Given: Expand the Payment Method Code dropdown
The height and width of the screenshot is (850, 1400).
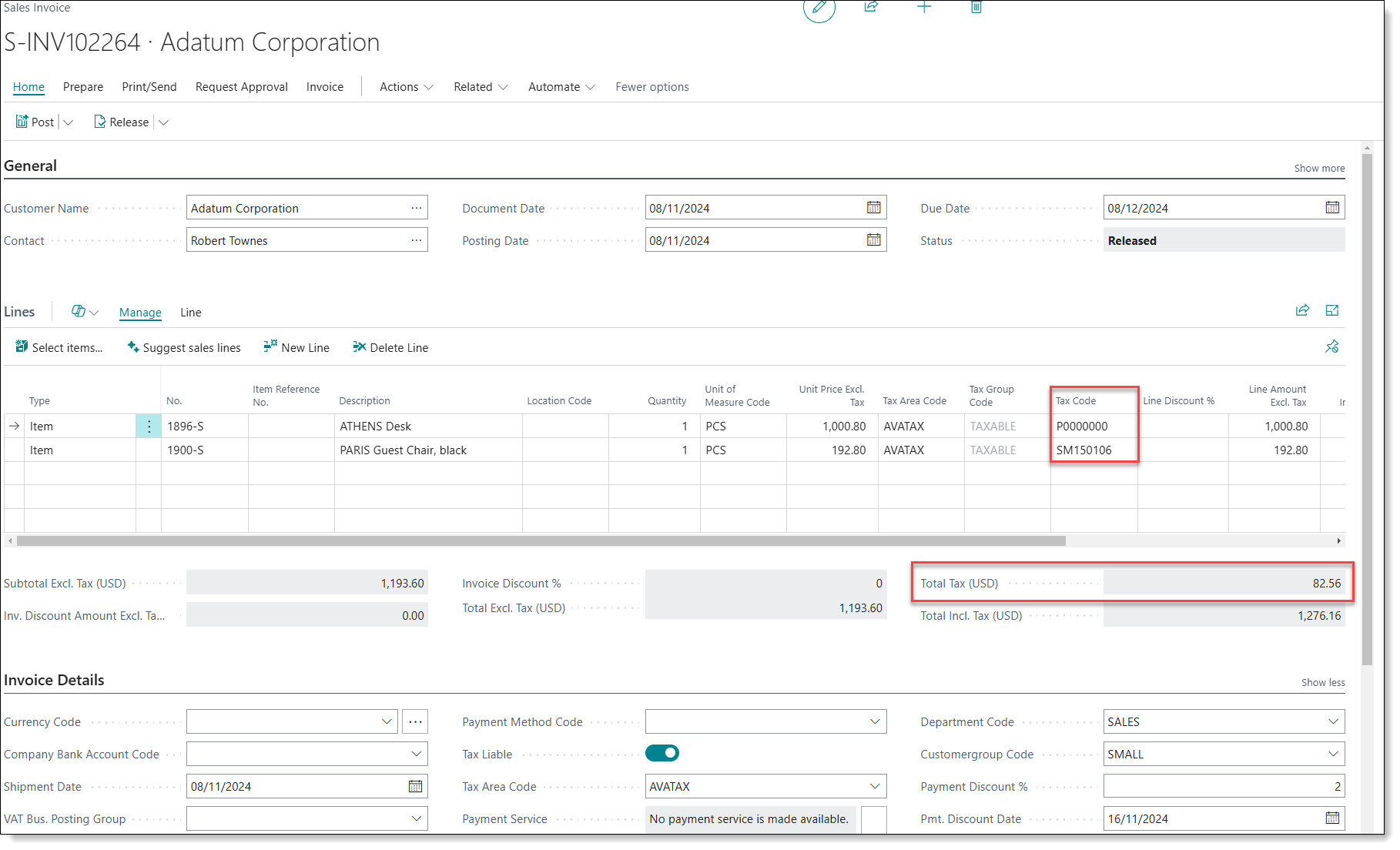Looking at the screenshot, I should point(875,721).
